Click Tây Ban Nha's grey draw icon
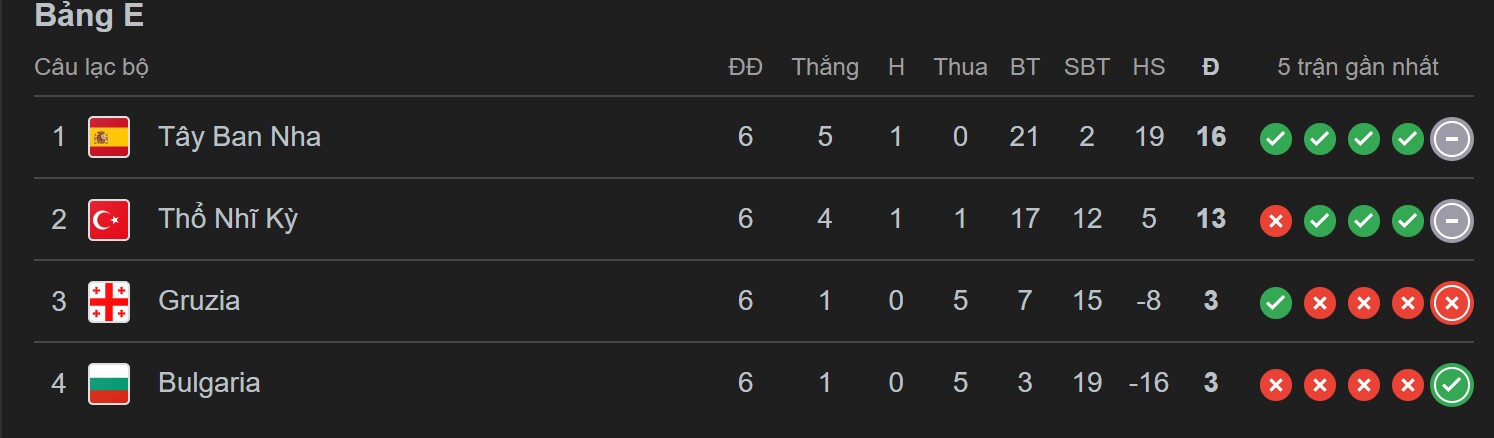Image resolution: width=1494 pixels, height=438 pixels. (x=1451, y=138)
